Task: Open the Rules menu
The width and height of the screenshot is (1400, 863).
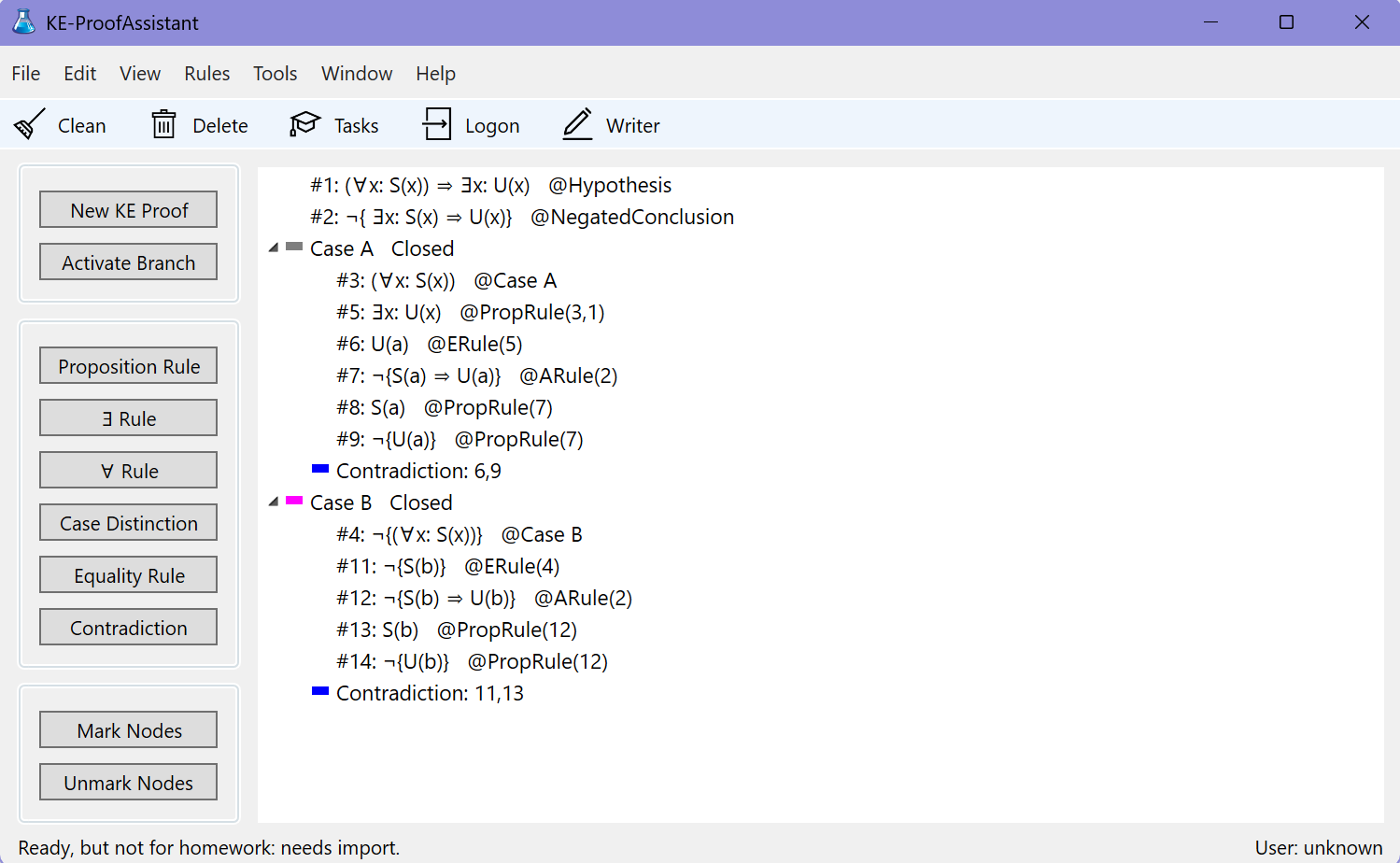Action: [206, 74]
